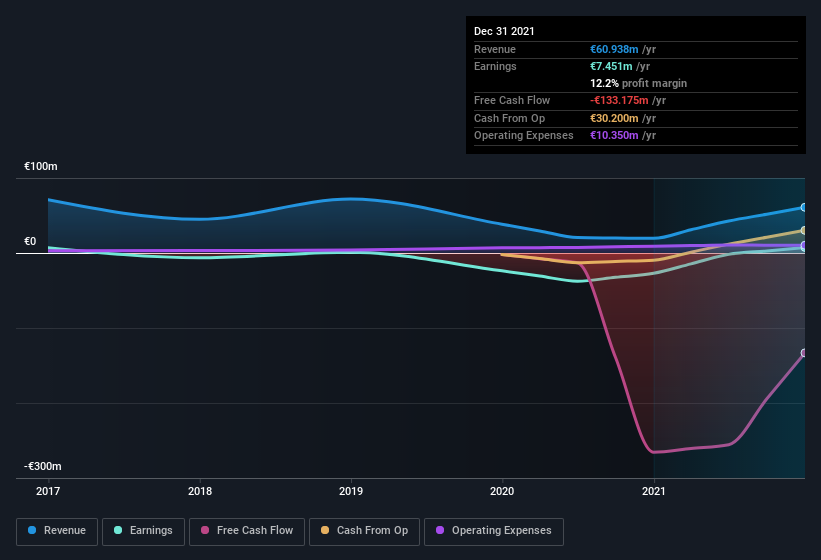
Task: Click the 12.2% profit margin text
Action: (x=638, y=83)
